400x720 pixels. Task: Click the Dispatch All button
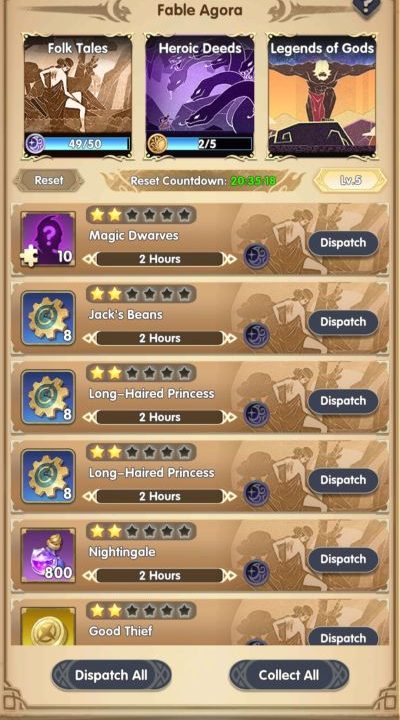coord(111,675)
